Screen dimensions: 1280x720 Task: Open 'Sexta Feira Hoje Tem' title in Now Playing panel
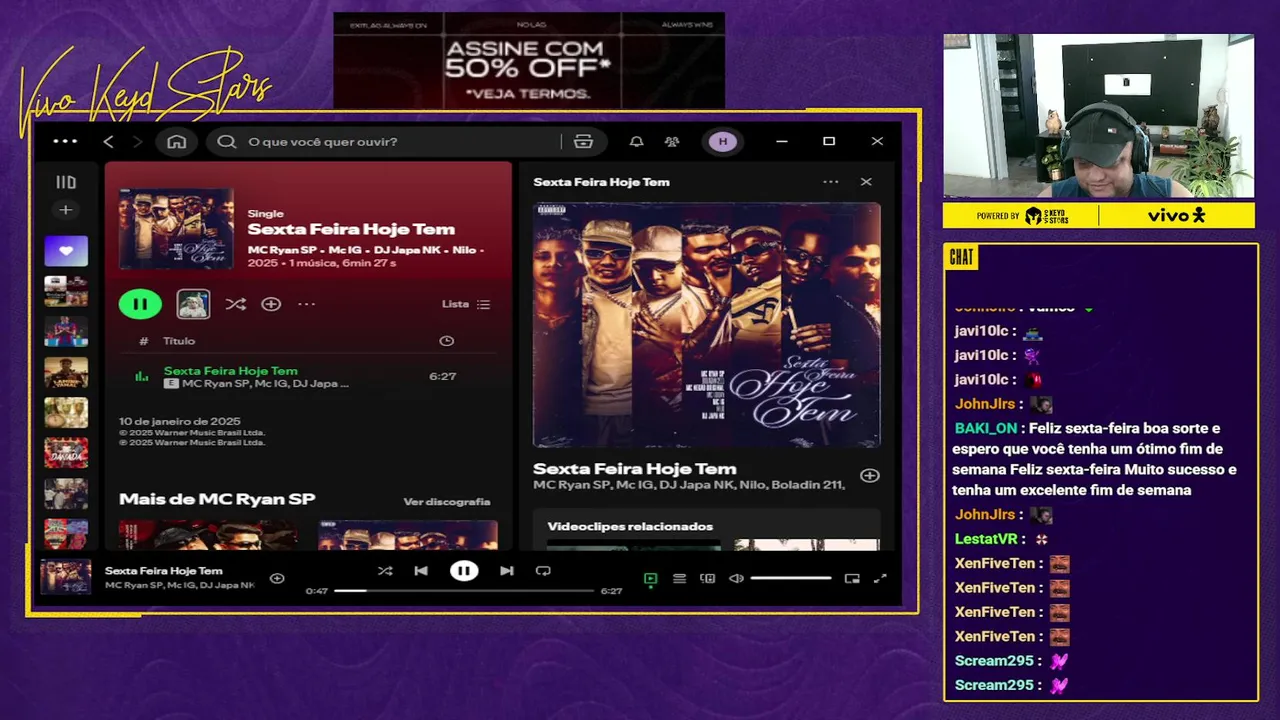(x=635, y=469)
